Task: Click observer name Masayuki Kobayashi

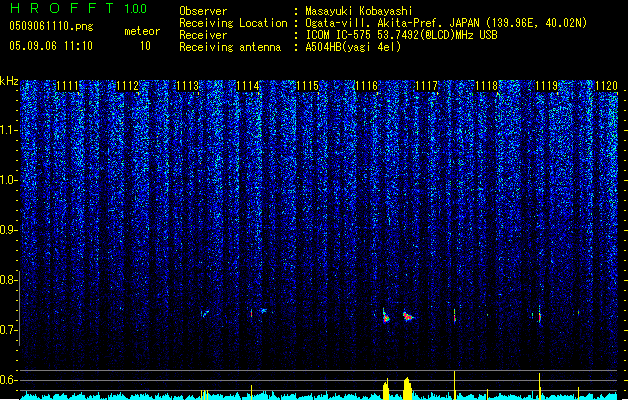Action: tap(359, 11)
